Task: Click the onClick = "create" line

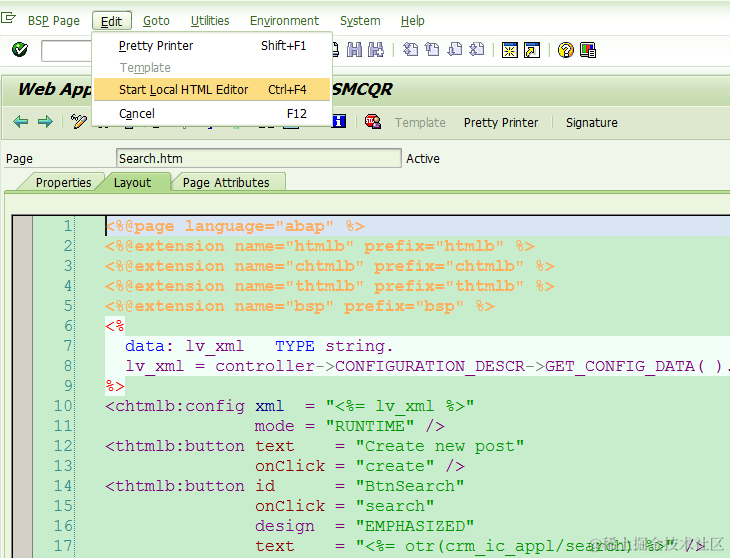Action: 359,466
